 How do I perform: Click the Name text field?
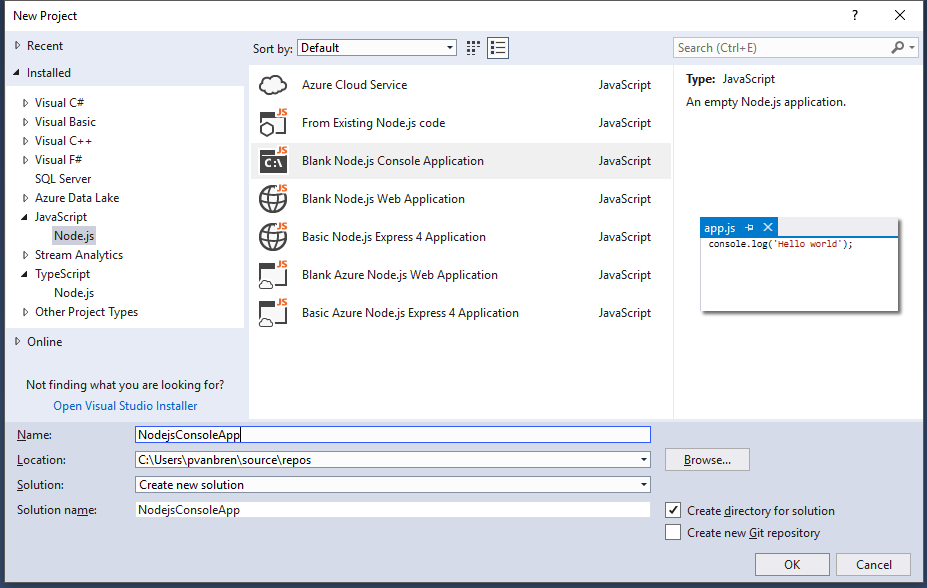coord(393,434)
